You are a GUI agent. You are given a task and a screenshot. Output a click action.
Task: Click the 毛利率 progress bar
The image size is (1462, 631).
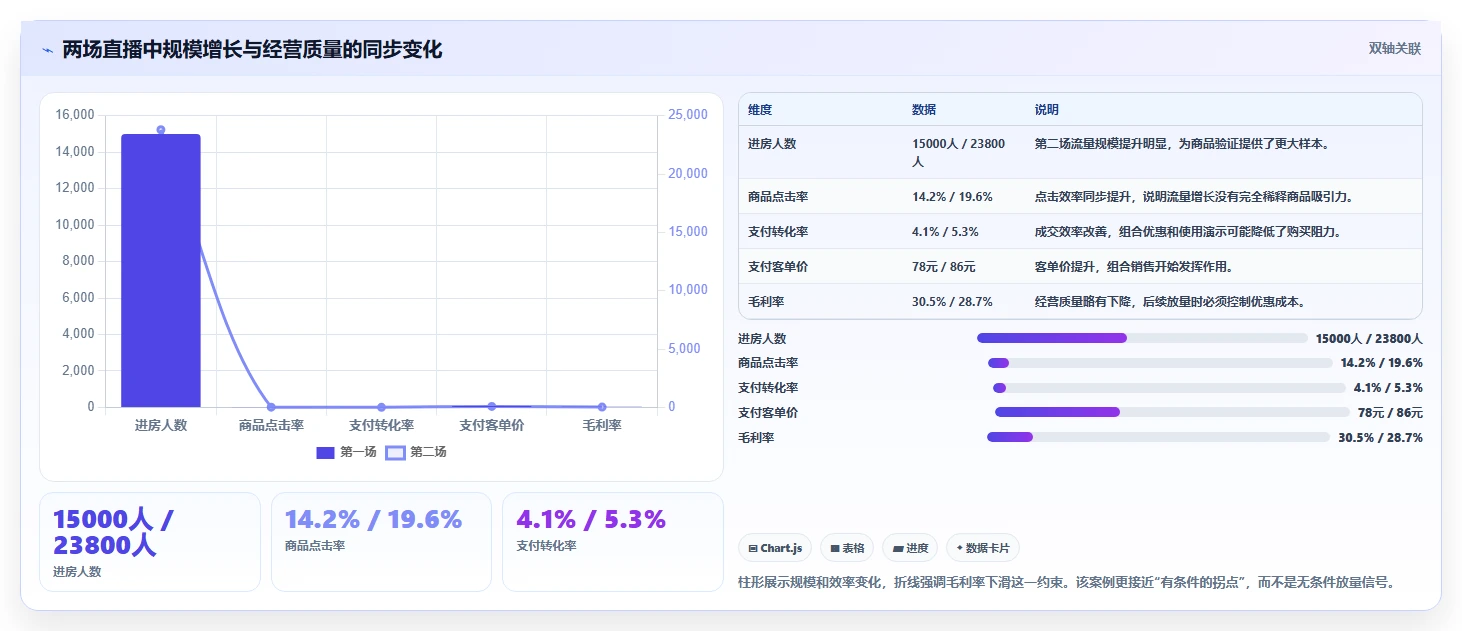tap(1158, 437)
